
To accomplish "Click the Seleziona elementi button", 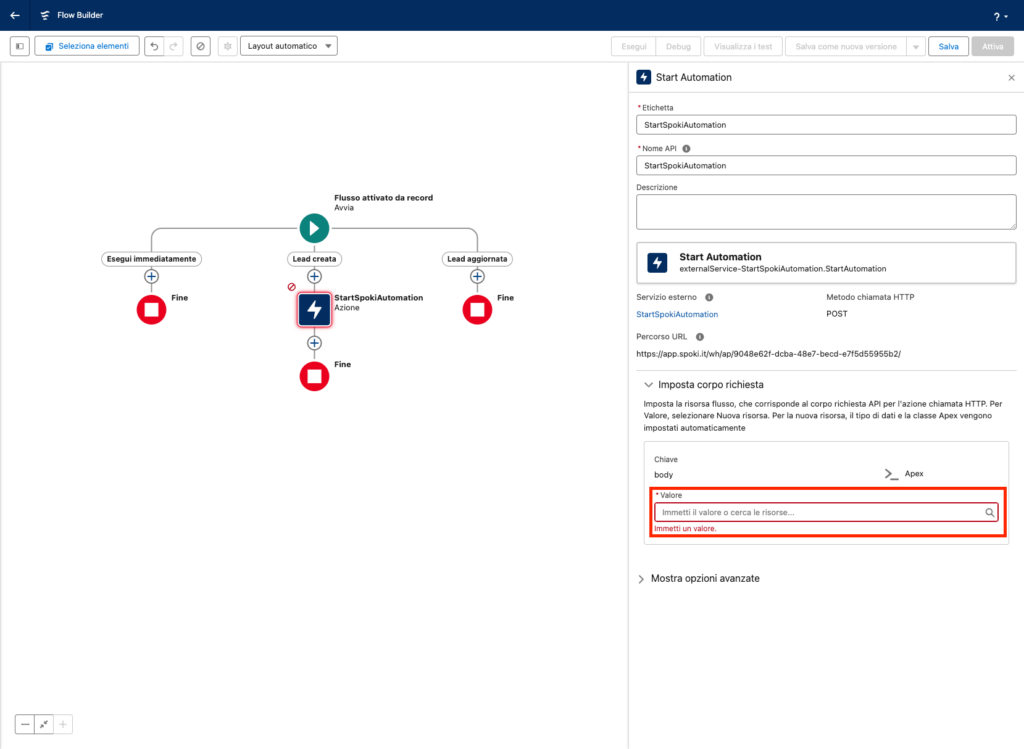I will [x=86, y=46].
